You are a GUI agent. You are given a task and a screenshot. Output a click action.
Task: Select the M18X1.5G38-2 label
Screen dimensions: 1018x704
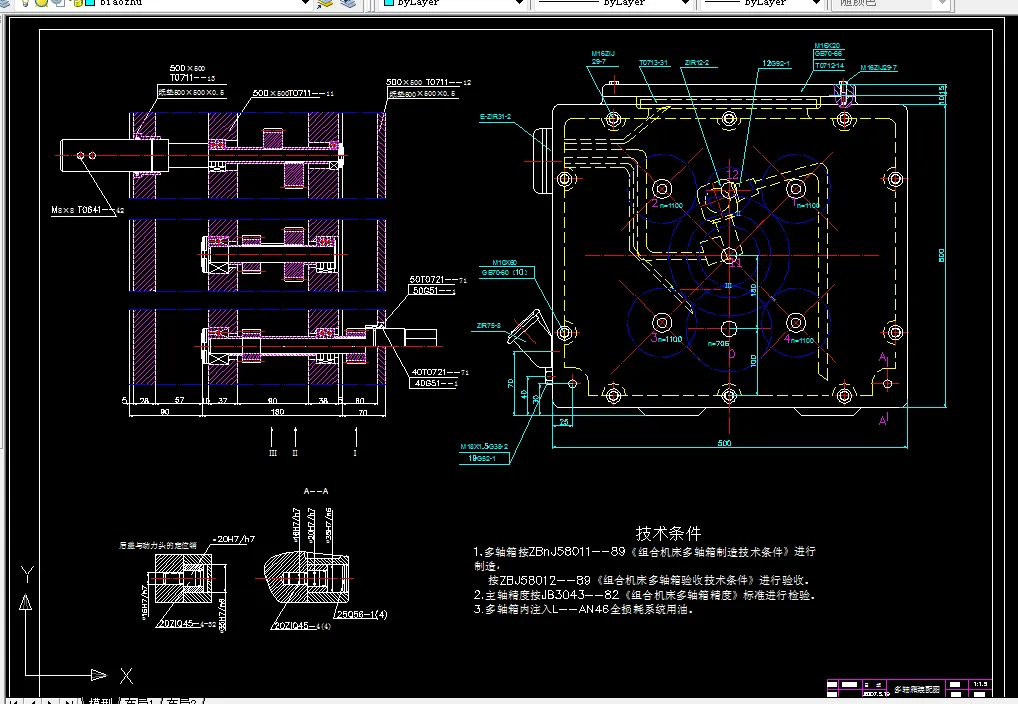(484, 447)
